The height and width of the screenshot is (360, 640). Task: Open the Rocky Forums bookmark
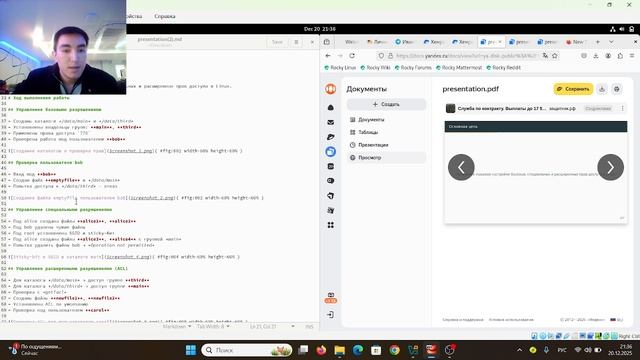(x=413, y=68)
